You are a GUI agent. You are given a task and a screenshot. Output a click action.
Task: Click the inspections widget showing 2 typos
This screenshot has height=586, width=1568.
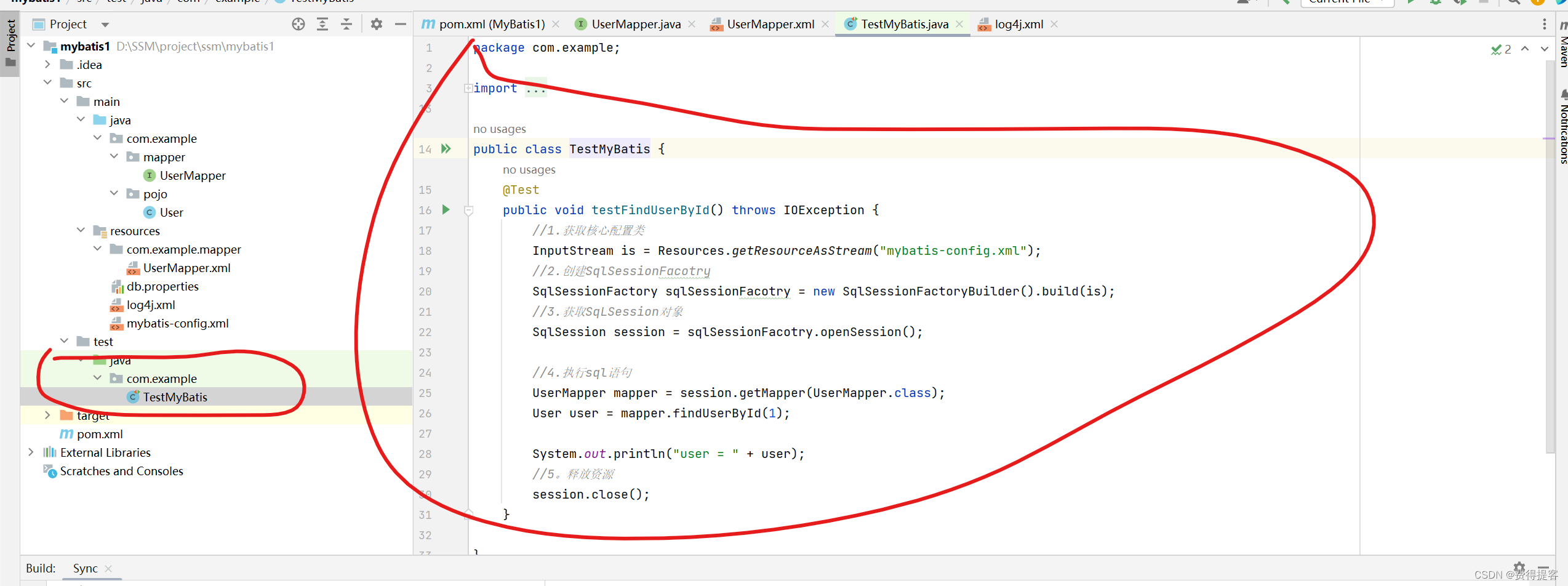(x=1502, y=49)
